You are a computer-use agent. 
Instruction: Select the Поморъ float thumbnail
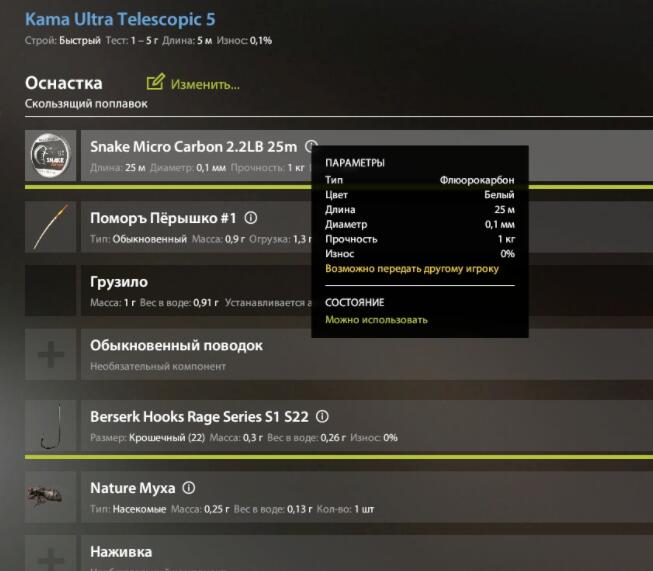pyautogui.click(x=50, y=227)
